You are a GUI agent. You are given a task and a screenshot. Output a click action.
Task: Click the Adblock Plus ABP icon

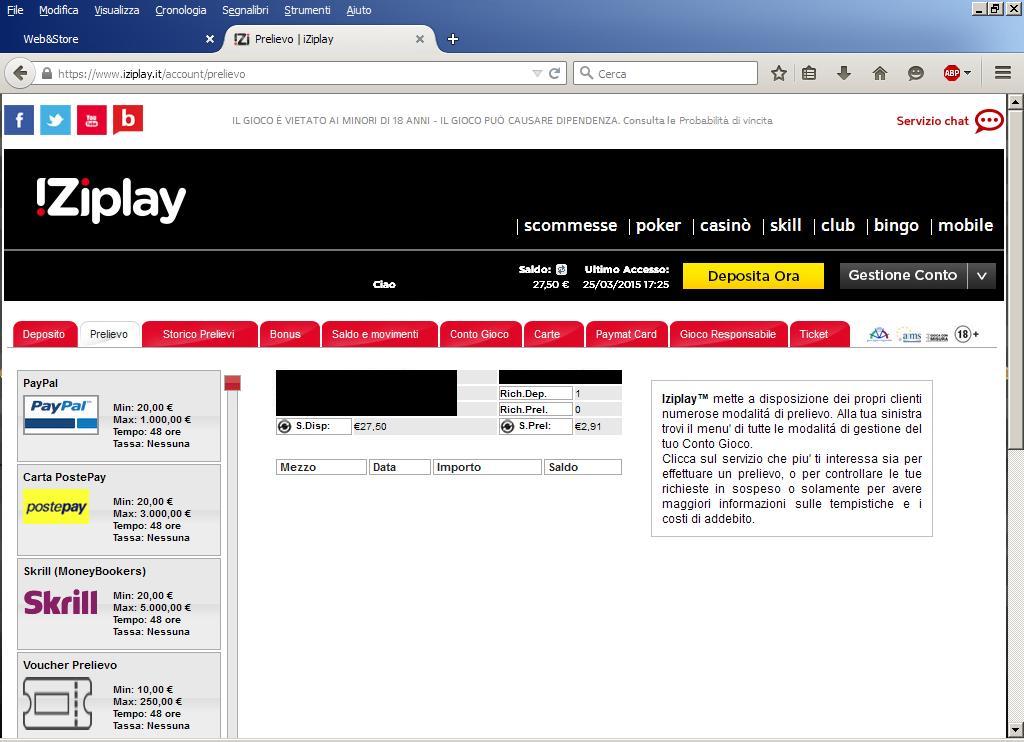(952, 73)
